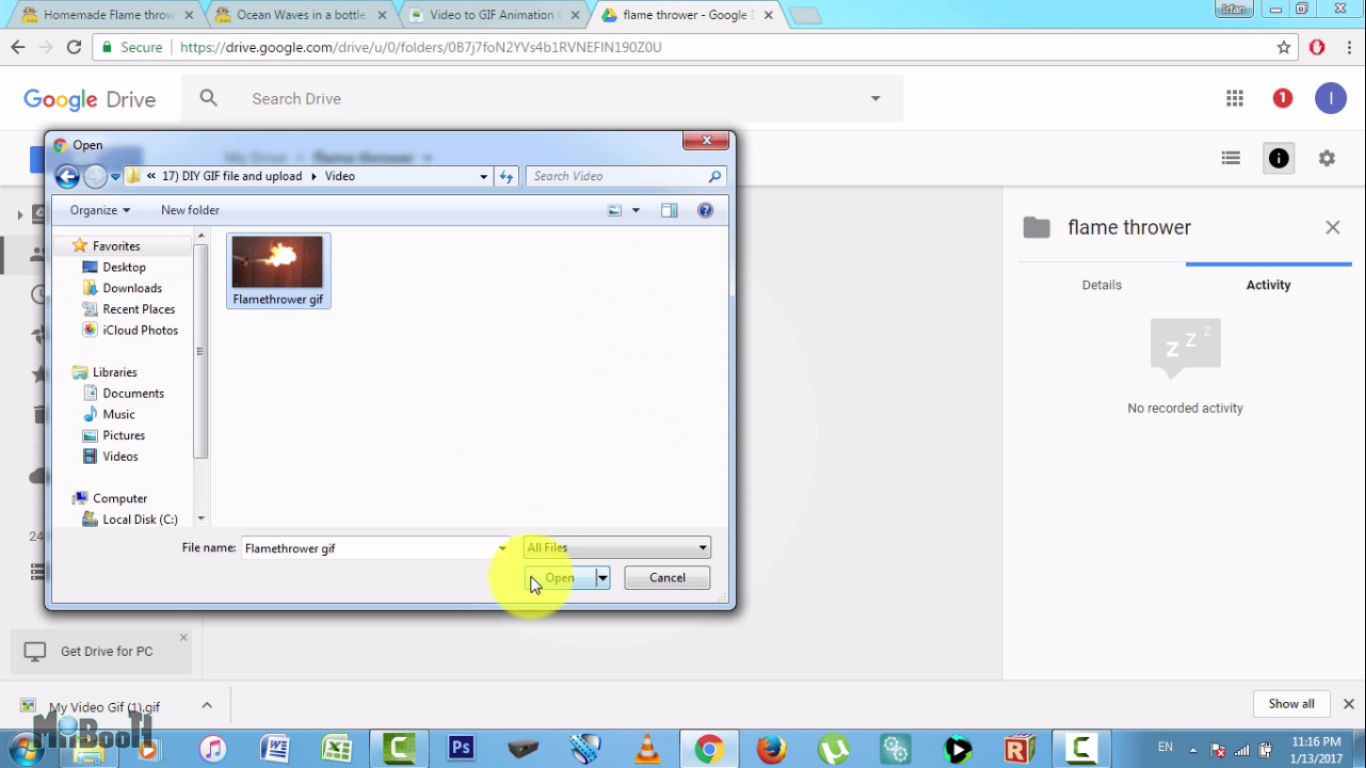This screenshot has height=768, width=1366.
Task: Change the file view icon
Action: (614, 210)
